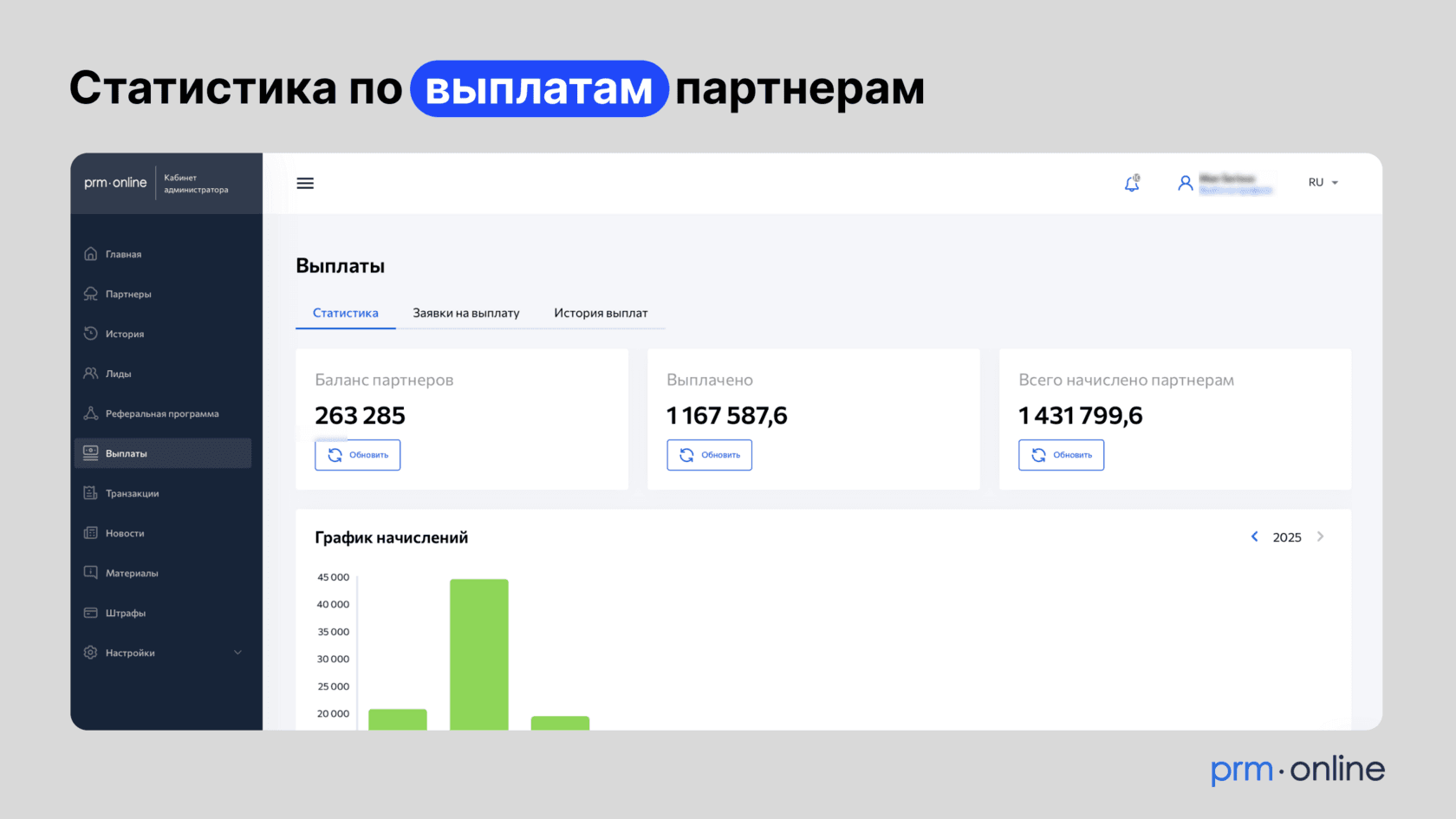
Task: Open Главная from the sidebar
Action: point(123,255)
